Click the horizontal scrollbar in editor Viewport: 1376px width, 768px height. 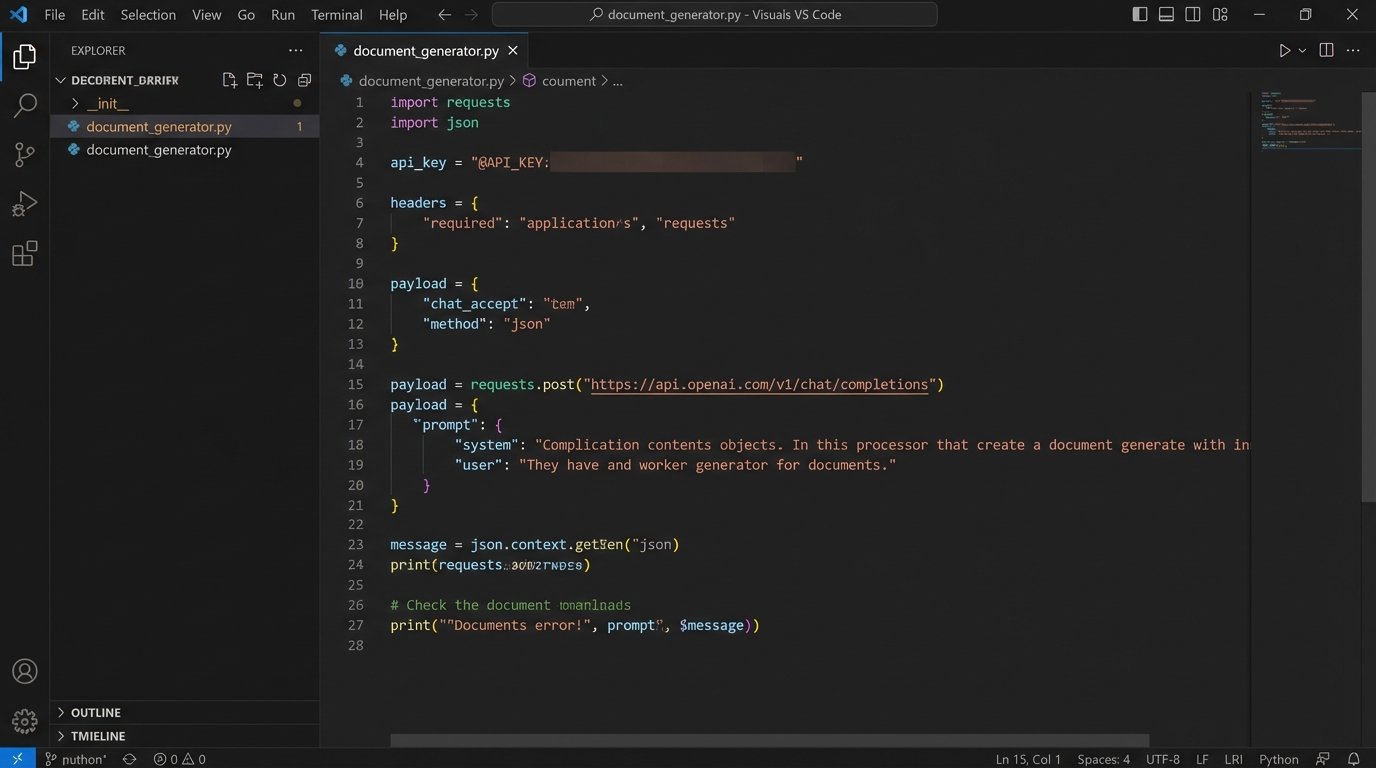click(770, 741)
